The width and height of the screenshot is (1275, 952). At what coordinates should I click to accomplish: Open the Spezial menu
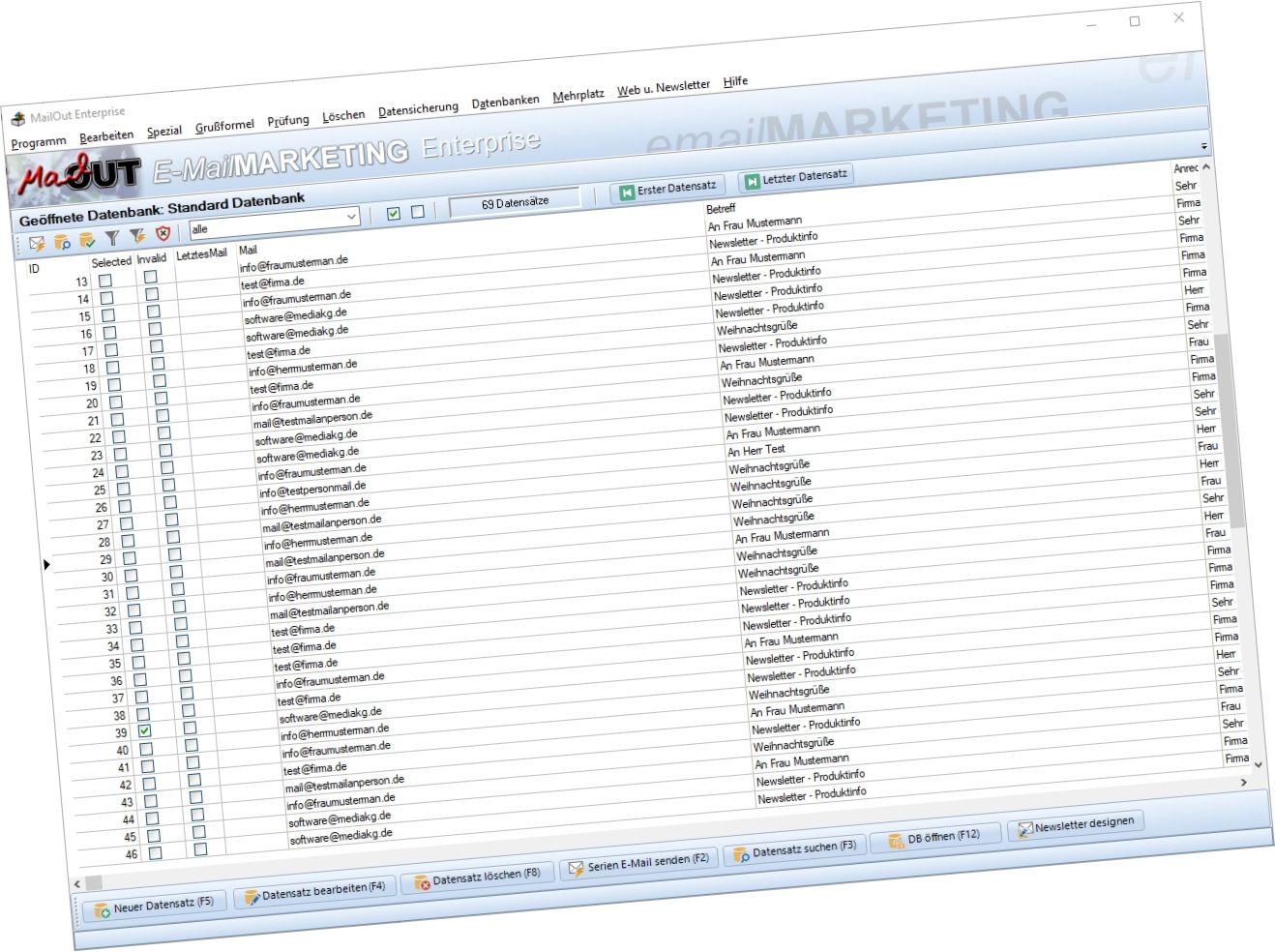(164, 132)
